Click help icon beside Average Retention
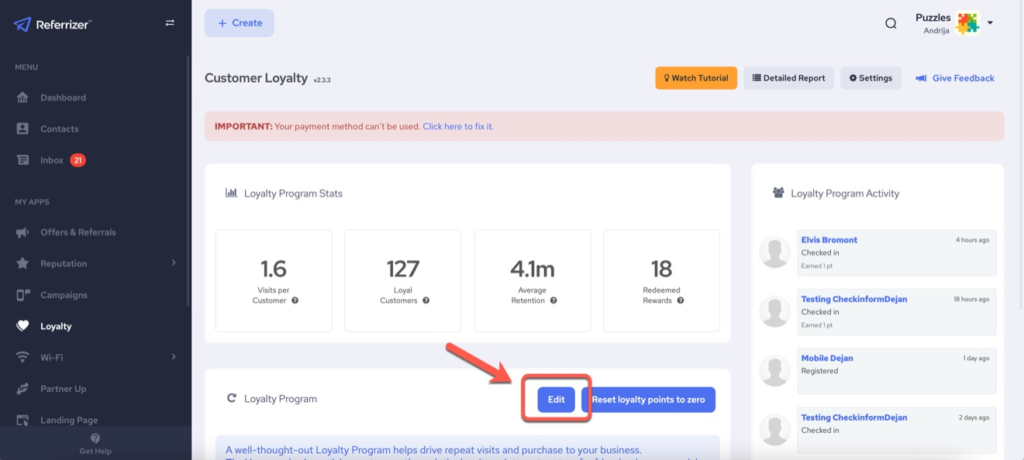This screenshot has height=460, width=1024. [553, 300]
